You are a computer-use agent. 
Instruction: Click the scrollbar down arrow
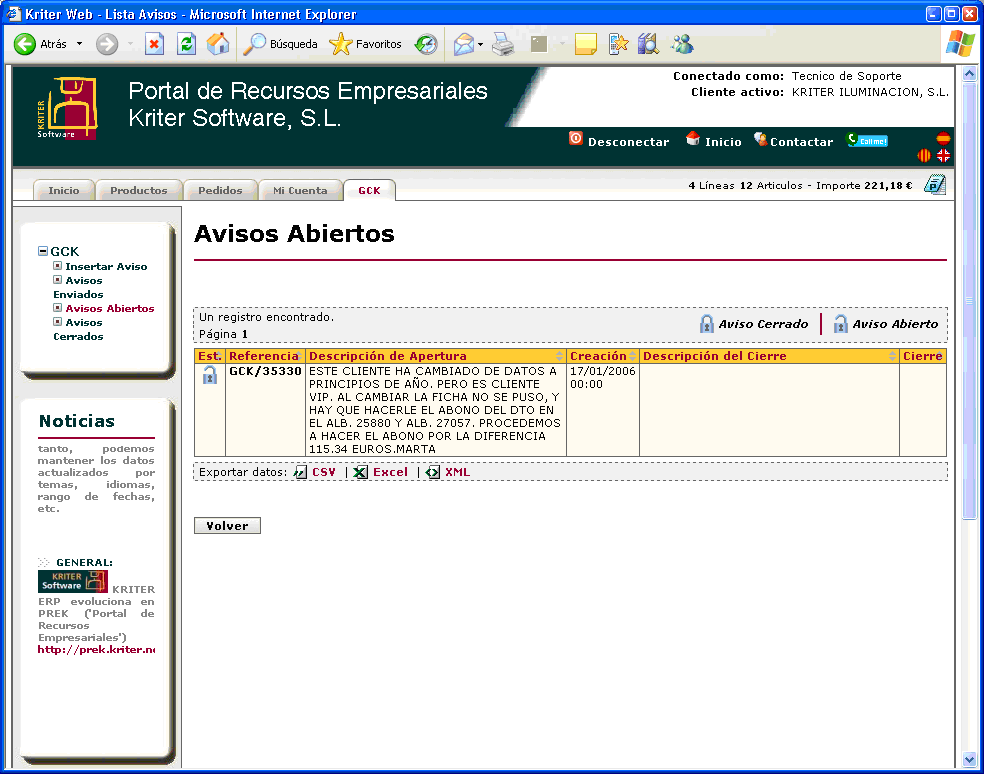point(970,760)
